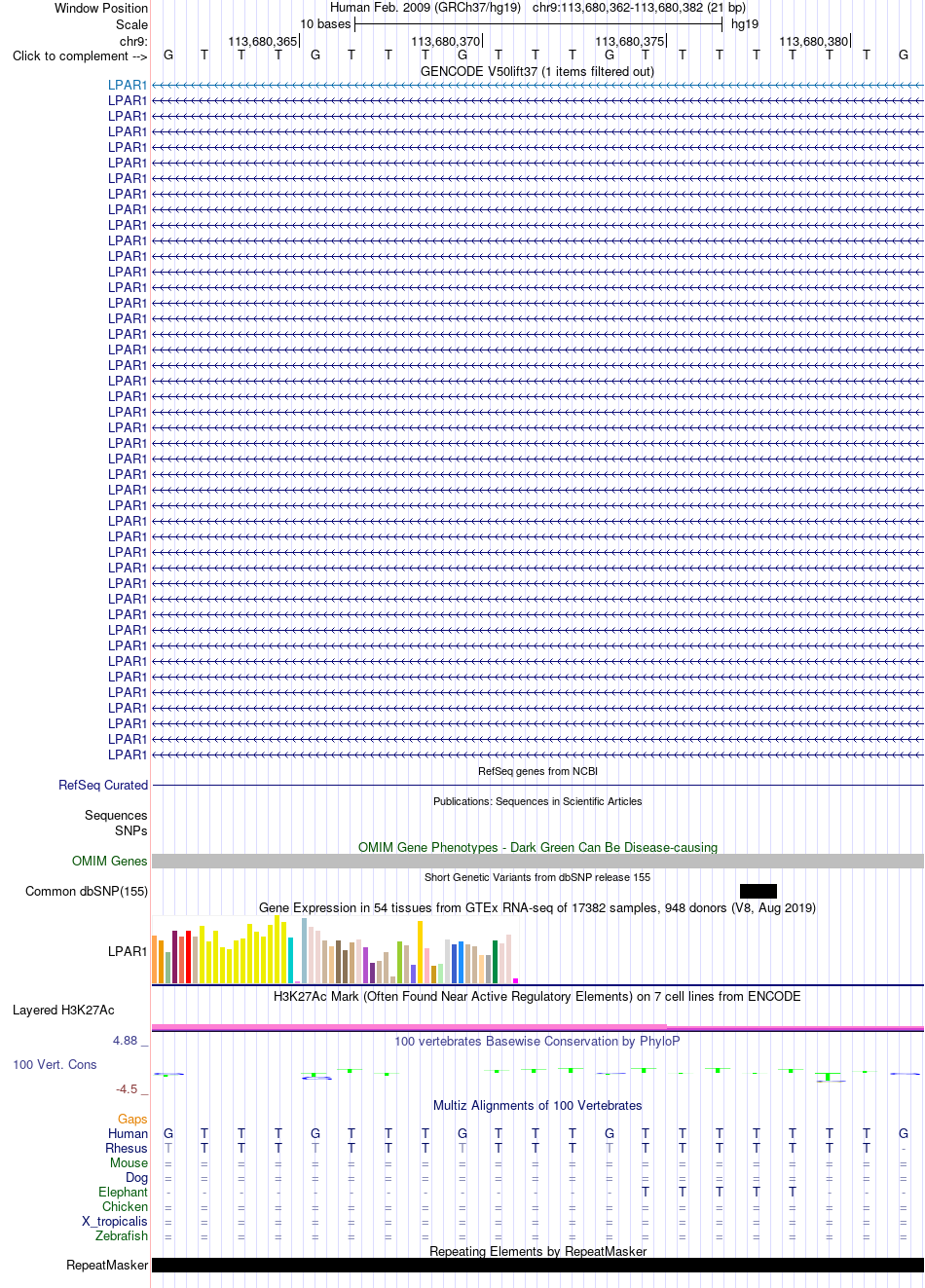Open the GENCODE V50lift37 track title

(x=537, y=71)
